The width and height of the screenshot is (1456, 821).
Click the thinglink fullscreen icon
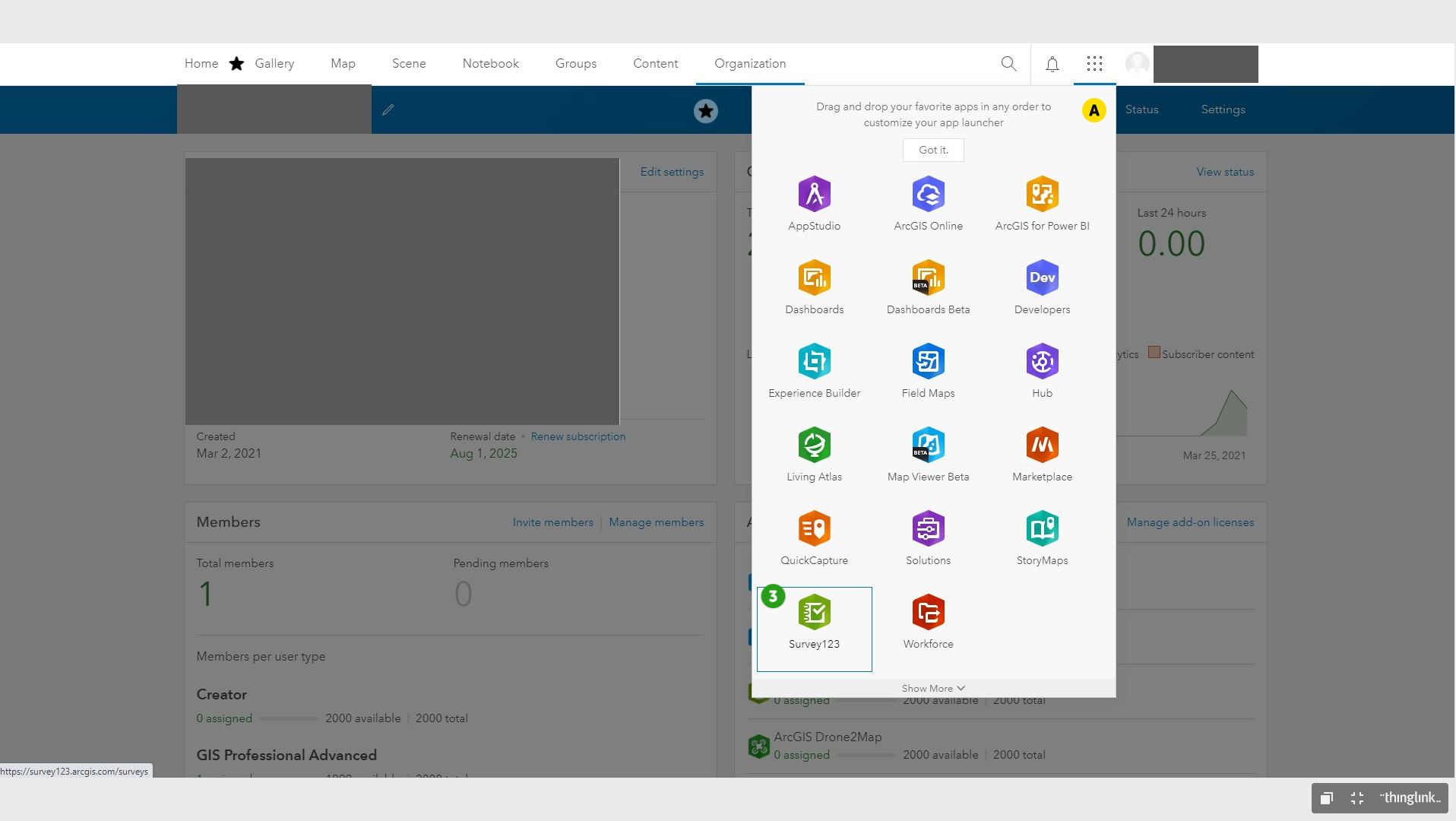point(1356,797)
